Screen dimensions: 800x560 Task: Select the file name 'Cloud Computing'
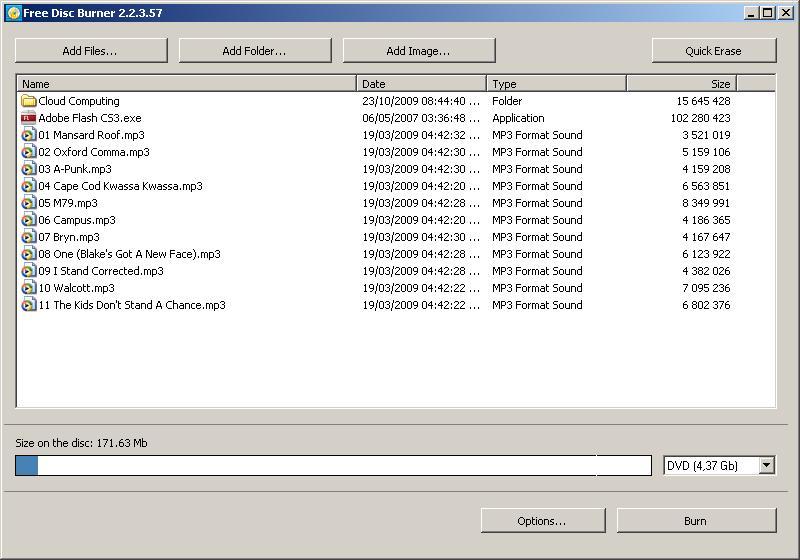tap(79, 101)
